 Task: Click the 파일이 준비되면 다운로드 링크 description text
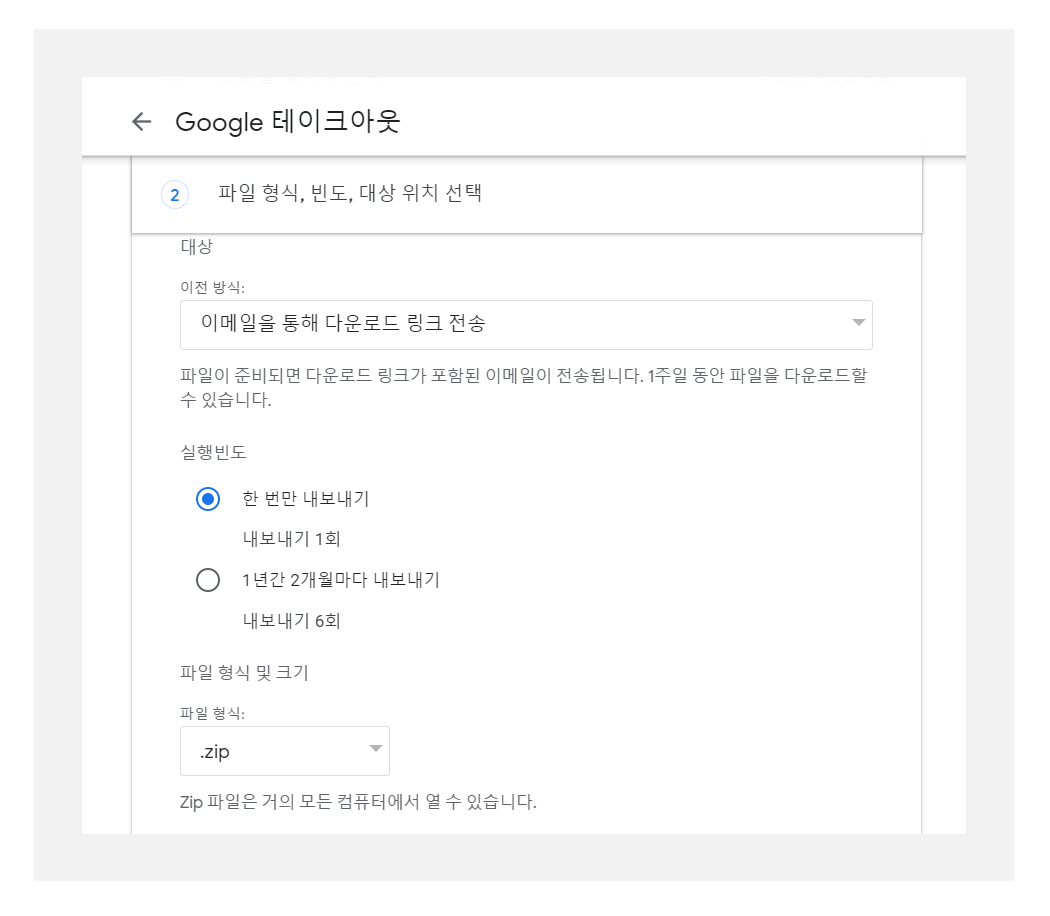point(524,388)
